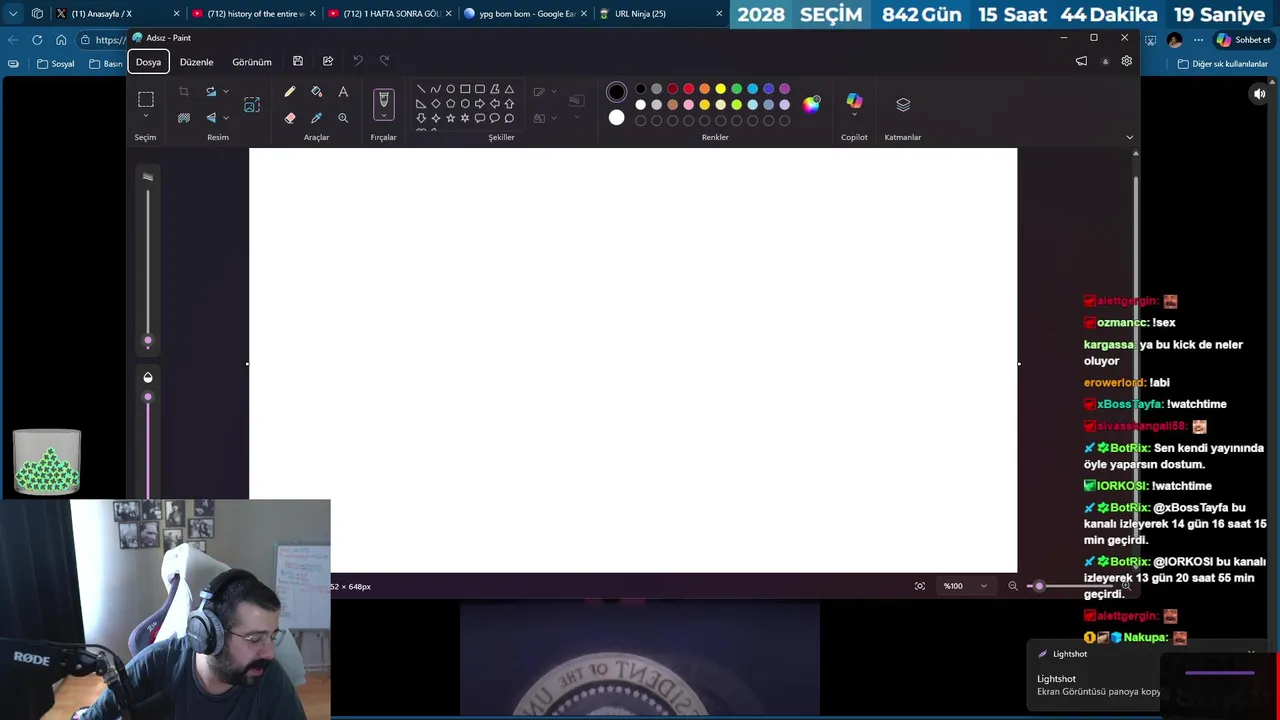Select the Fill bucket tool
Image resolution: width=1280 pixels, height=720 pixels.
(x=317, y=92)
